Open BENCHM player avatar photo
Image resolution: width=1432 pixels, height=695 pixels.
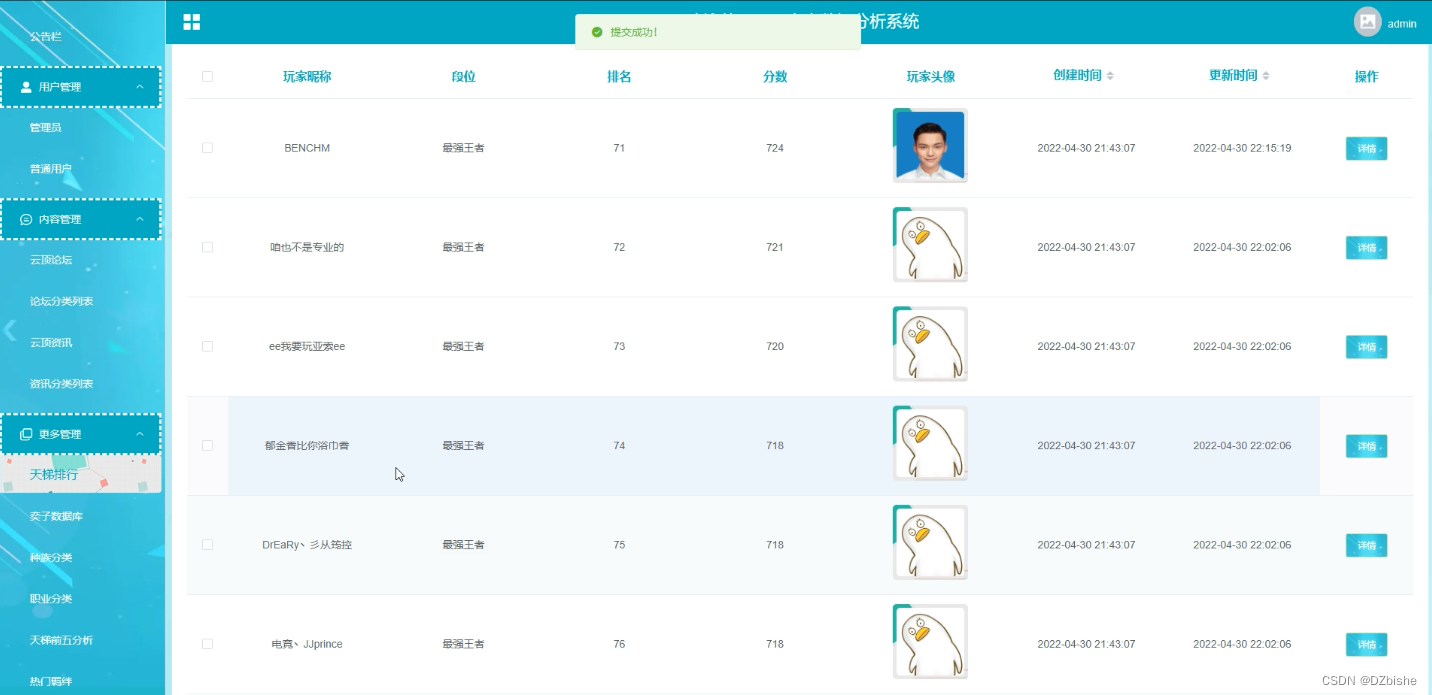[x=930, y=146]
